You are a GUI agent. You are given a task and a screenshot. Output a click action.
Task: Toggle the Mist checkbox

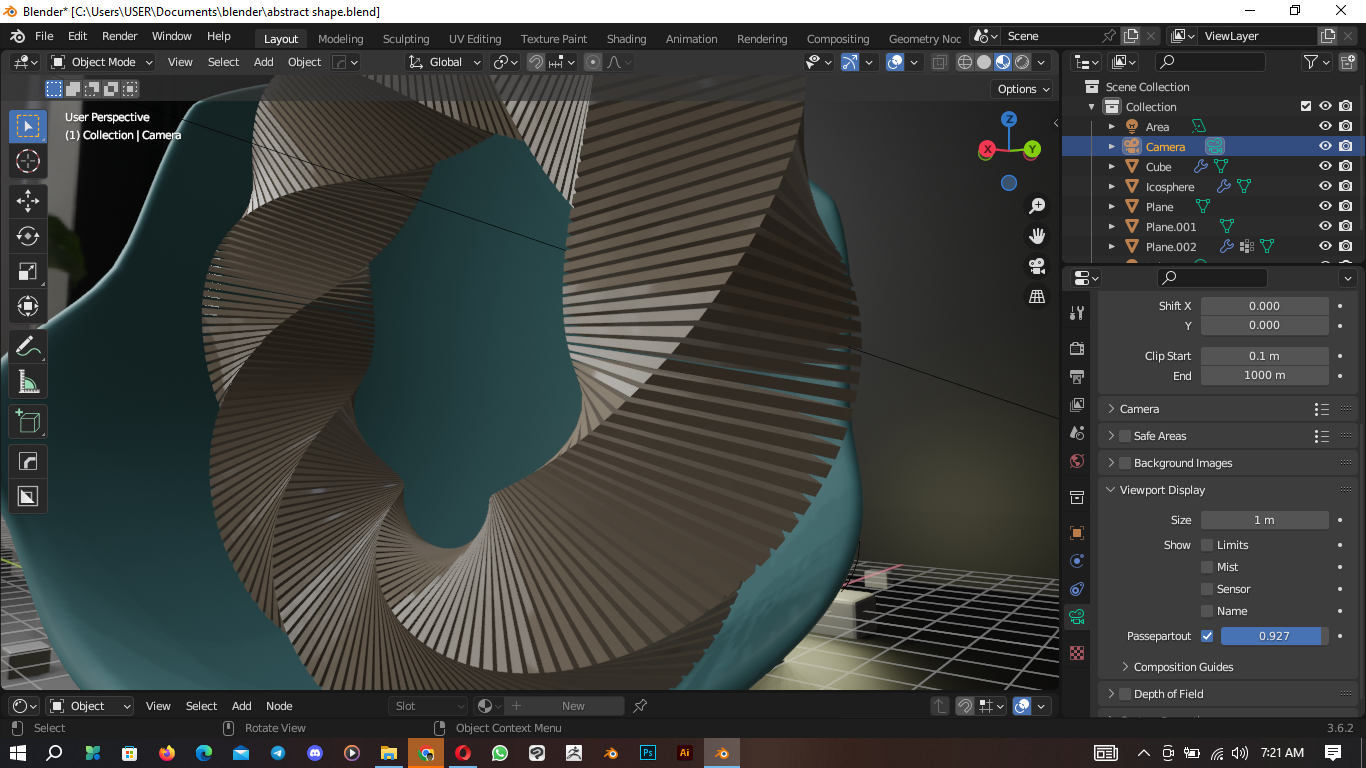(1207, 567)
